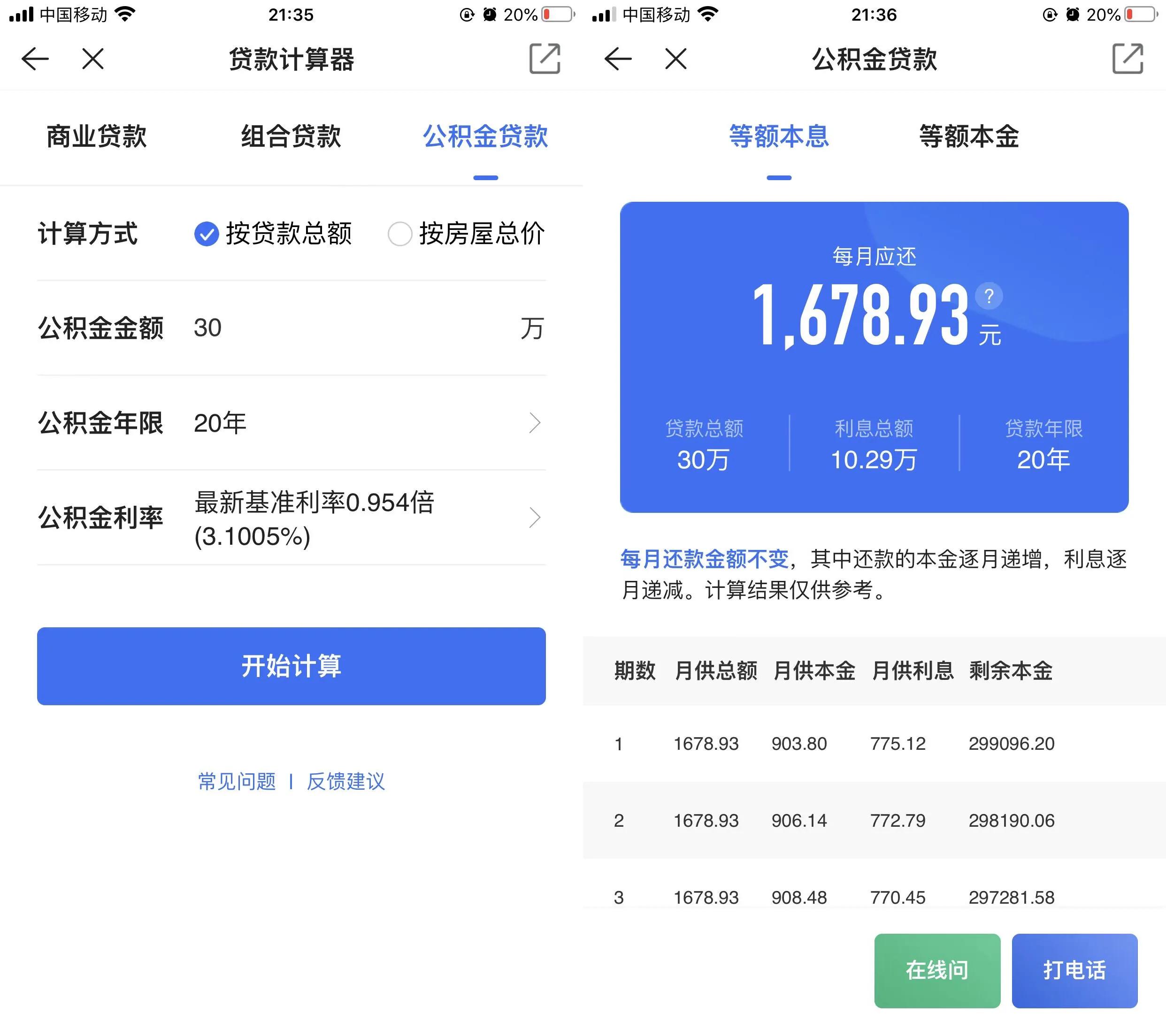This screenshot has width=1166, height=1036.
Task: Tap the back arrow on the 公积金贷款 results screen
Action: tap(618, 59)
